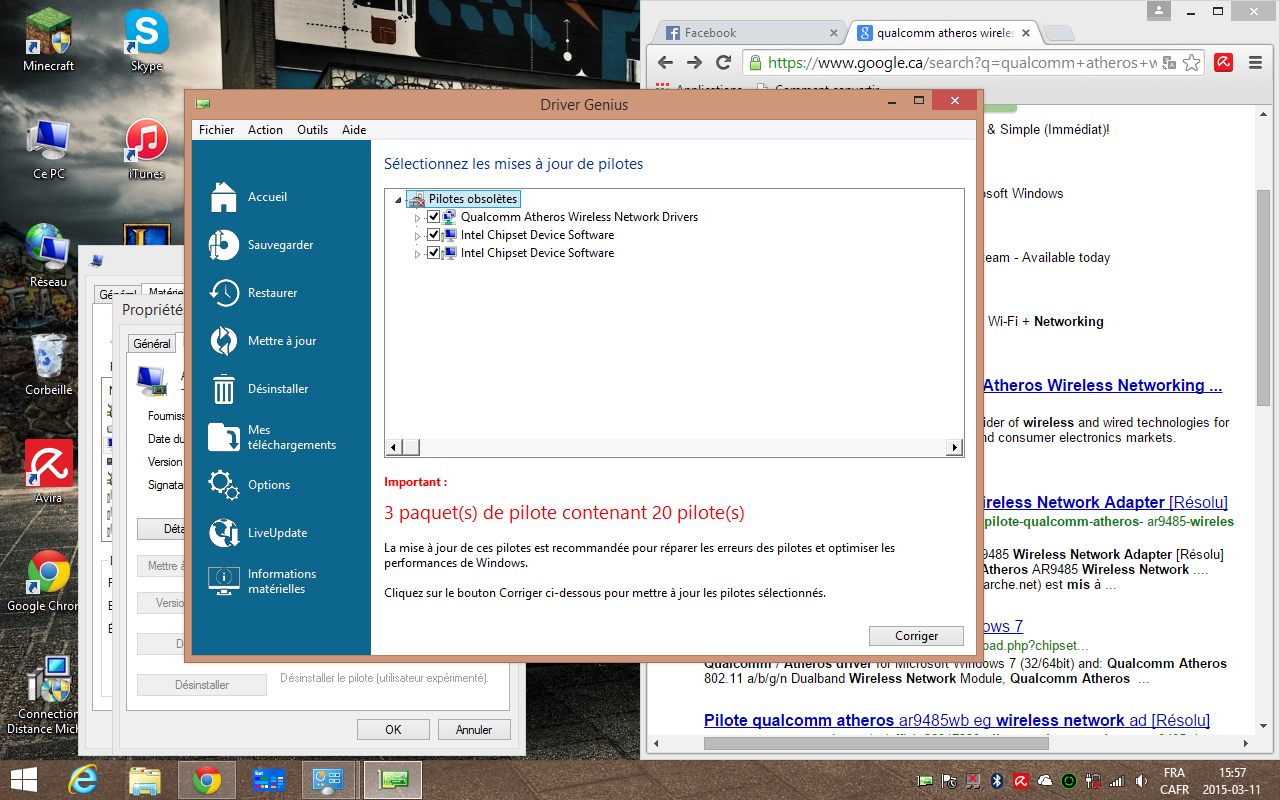Viewport: 1280px width, 800px height.
Task: Click the driver list scroll right arrow
Action: pos(956,448)
